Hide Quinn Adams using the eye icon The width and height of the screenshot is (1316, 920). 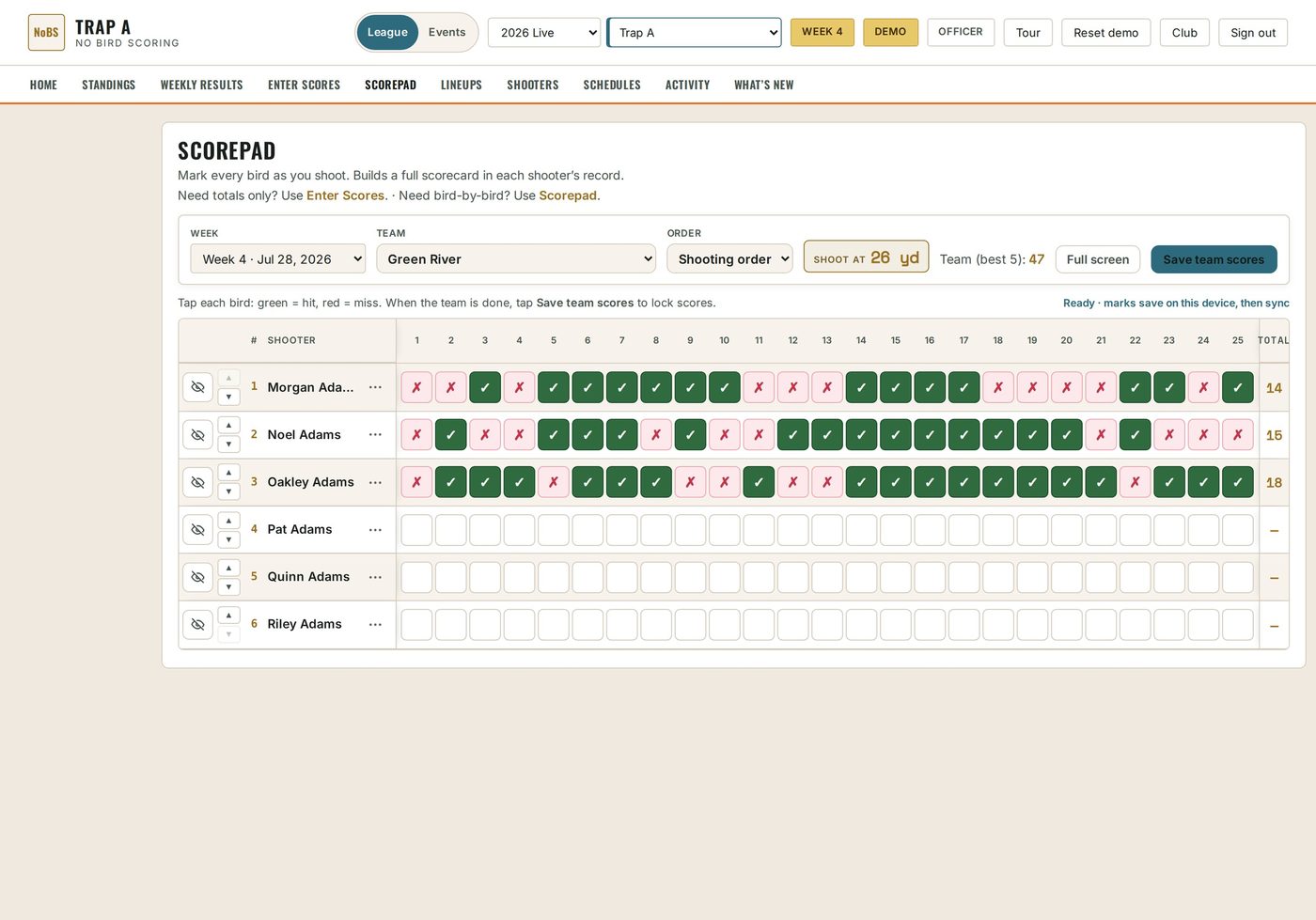[x=197, y=577]
